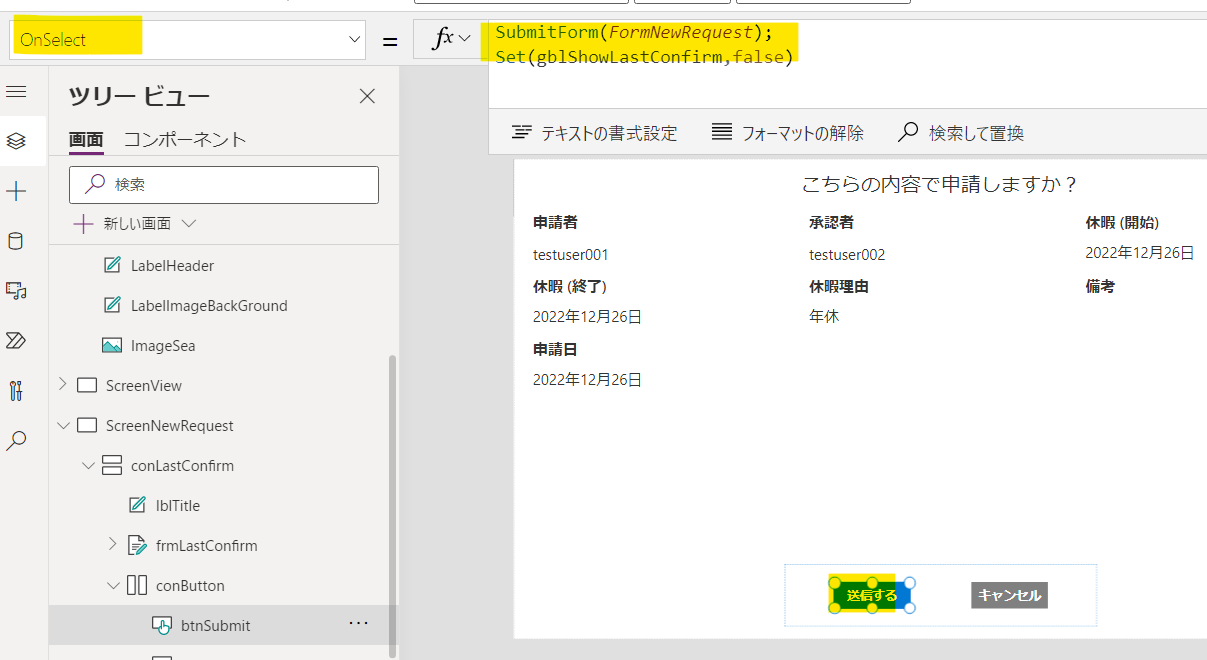
Task: Close the Tree view panel
Action: 367,96
